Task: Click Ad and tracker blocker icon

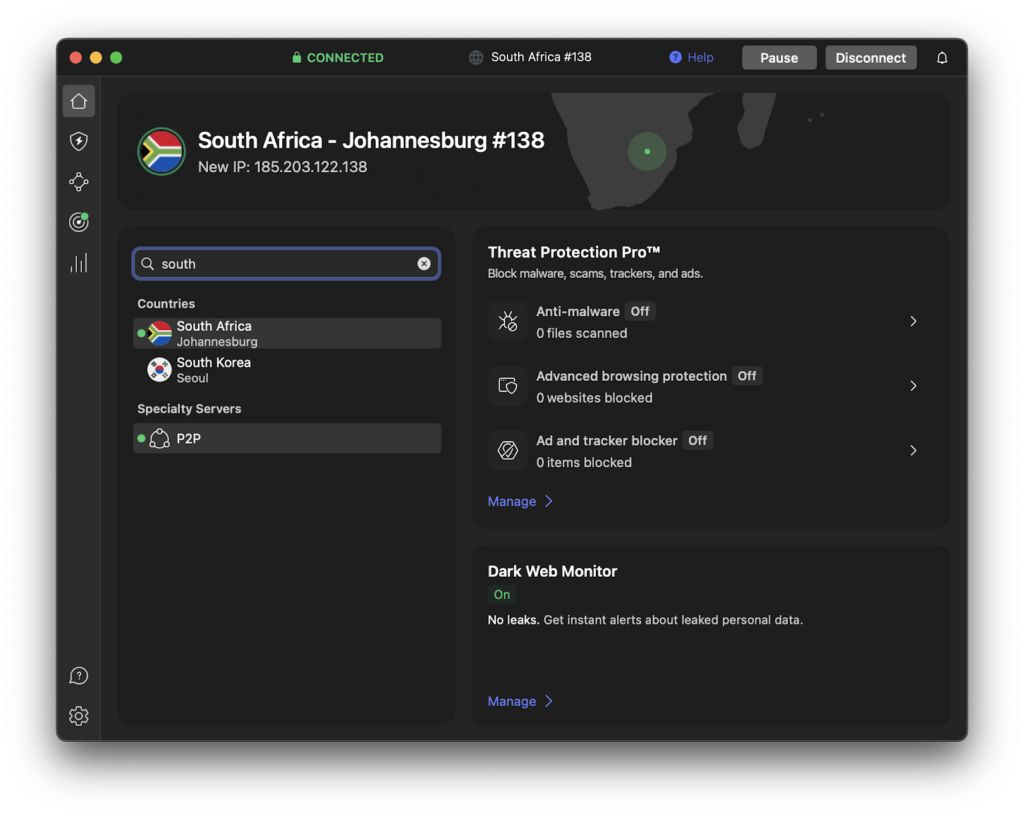Action: (x=507, y=450)
